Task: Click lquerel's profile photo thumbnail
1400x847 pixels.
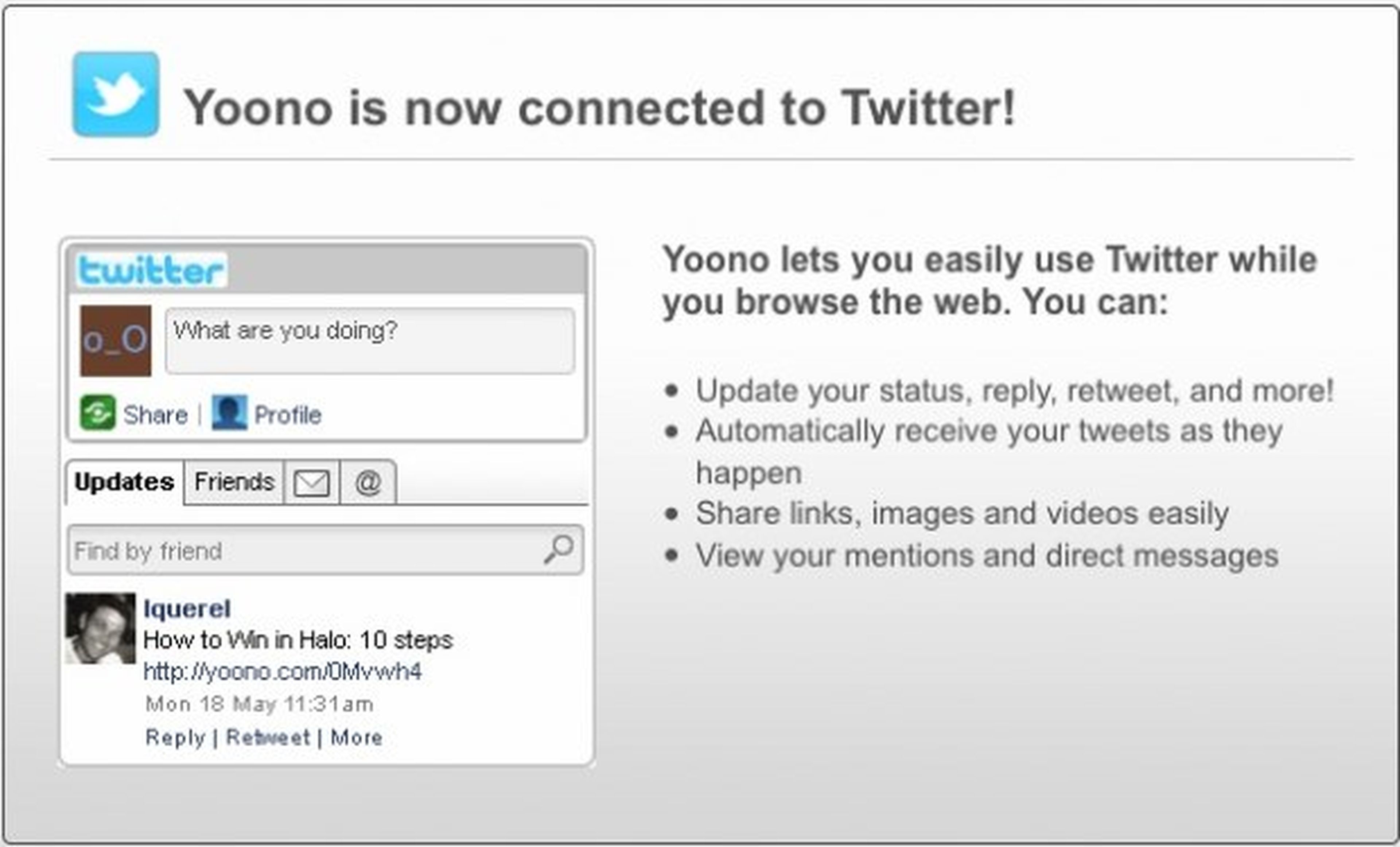Action: coord(101,628)
